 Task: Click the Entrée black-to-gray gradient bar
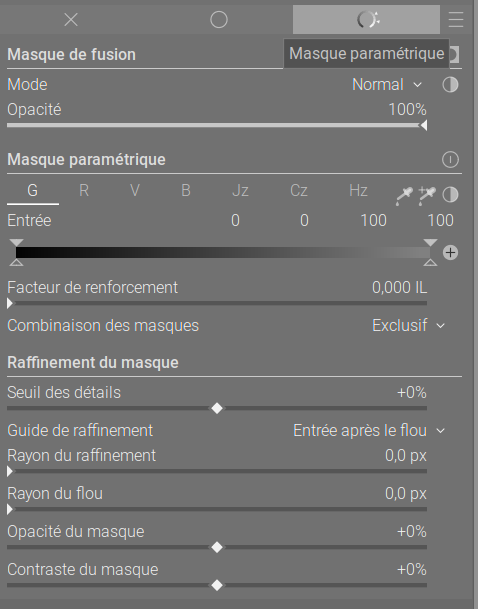[x=223, y=252]
